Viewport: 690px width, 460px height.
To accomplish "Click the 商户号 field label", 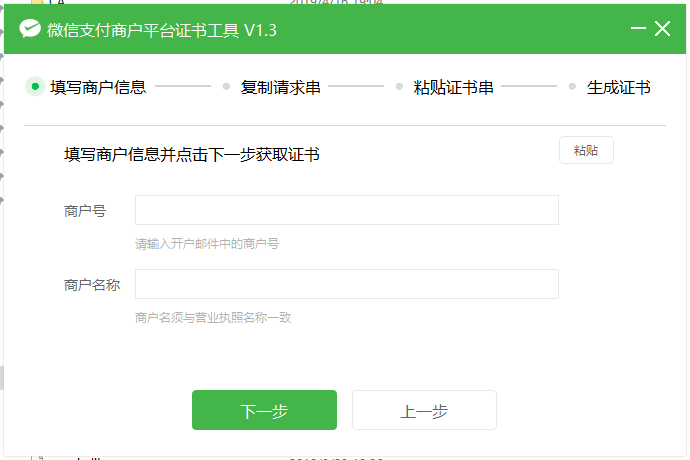I will 85,211.
